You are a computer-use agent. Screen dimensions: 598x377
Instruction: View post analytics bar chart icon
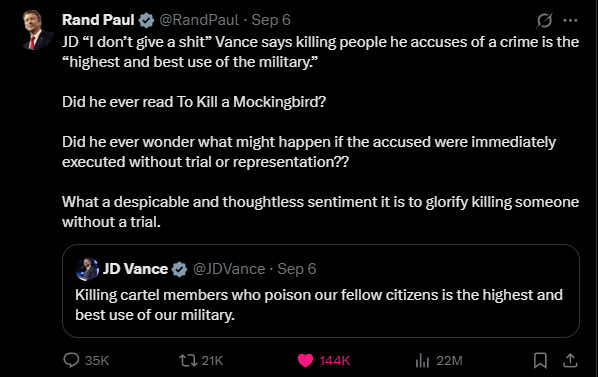coord(422,360)
